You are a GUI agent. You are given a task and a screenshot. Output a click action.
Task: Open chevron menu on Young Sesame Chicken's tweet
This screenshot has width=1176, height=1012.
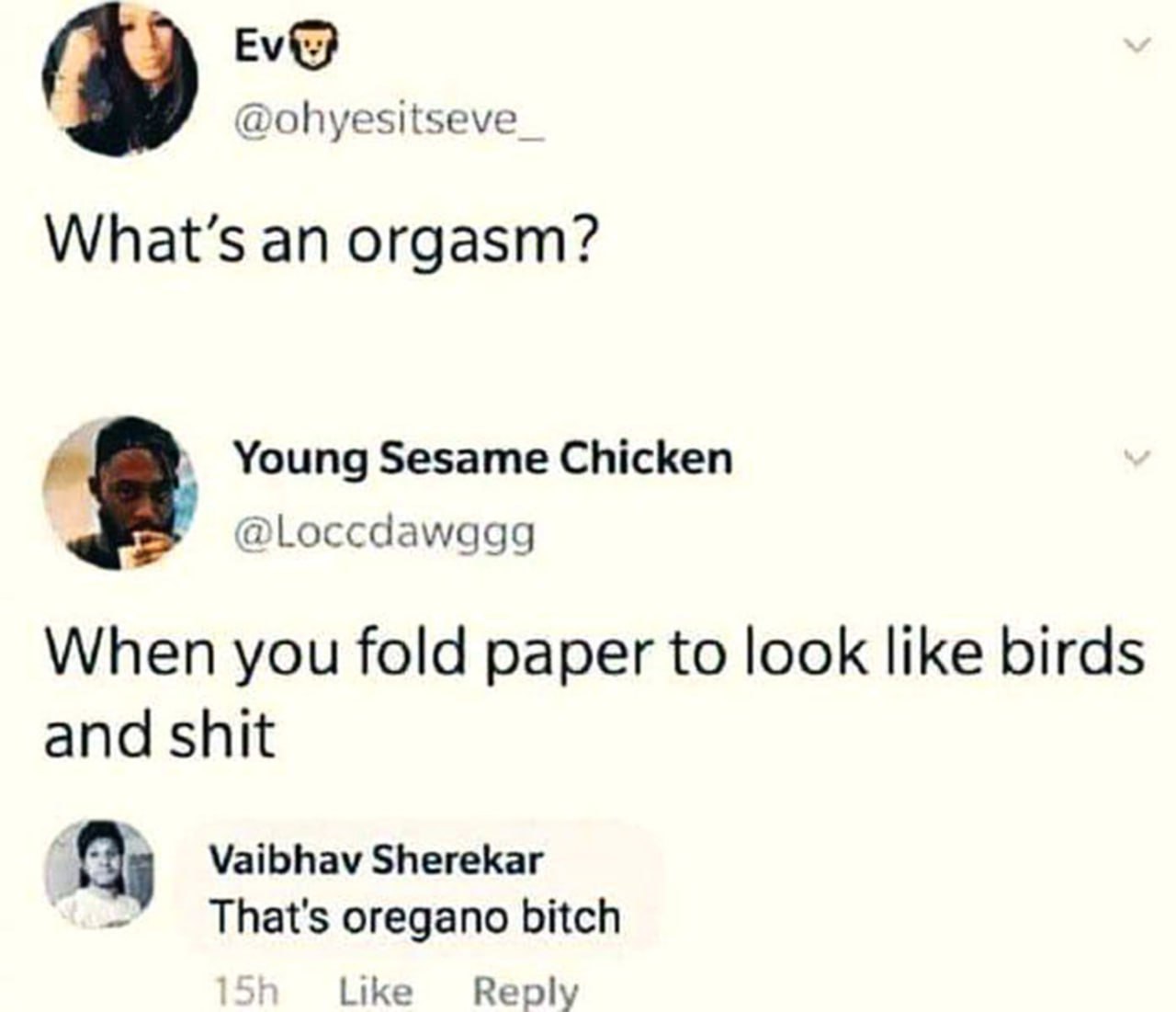[x=1137, y=458]
